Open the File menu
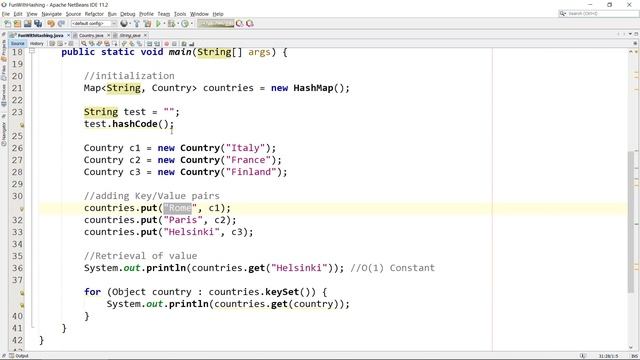Viewport: 640px width, 360px height. [x=6, y=14]
